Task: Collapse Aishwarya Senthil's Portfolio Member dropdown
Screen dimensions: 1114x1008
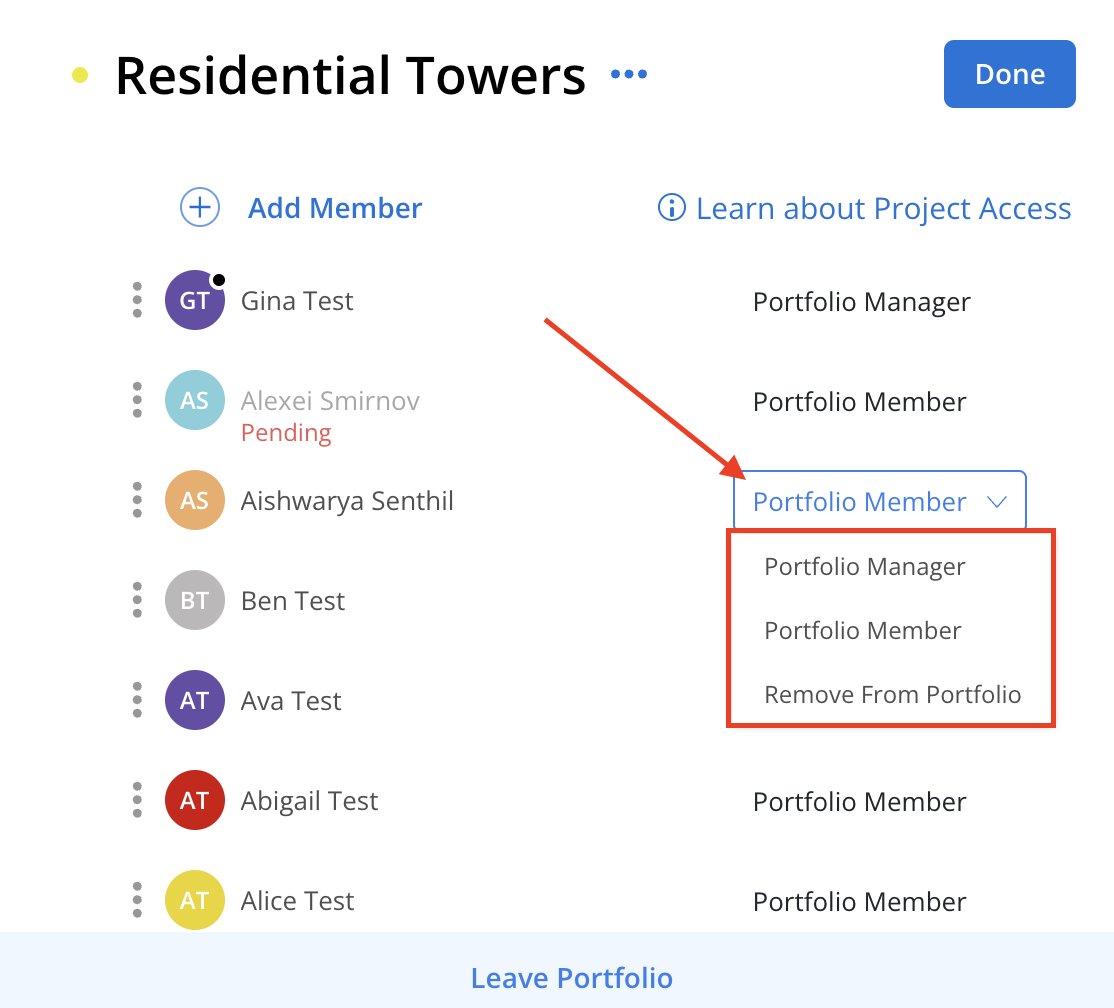Action: [x=880, y=501]
